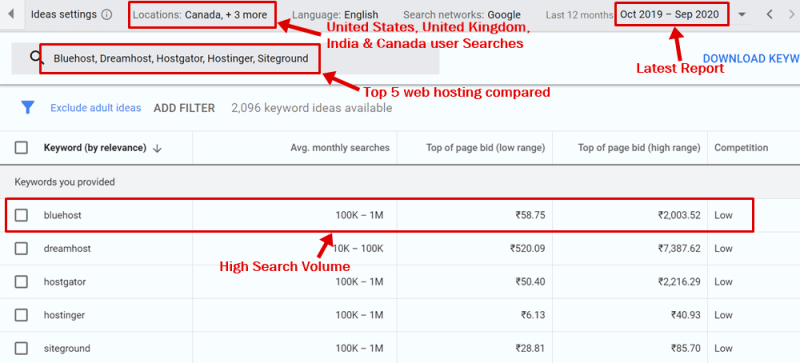Click DOWNLOAD KEYWORD button
Screen dimensions: 800x363
pyautogui.click(x=751, y=58)
